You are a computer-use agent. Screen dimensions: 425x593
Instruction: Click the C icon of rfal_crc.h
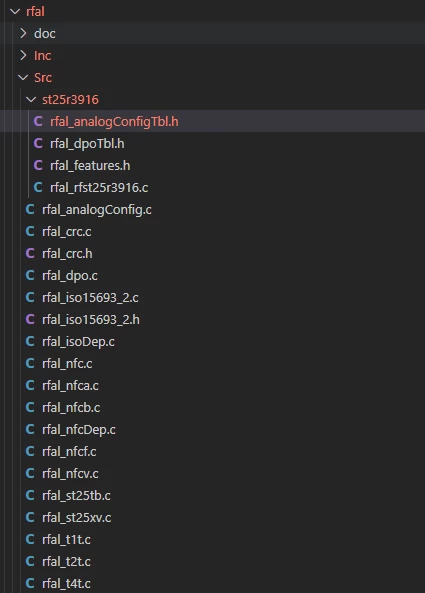(x=30, y=253)
